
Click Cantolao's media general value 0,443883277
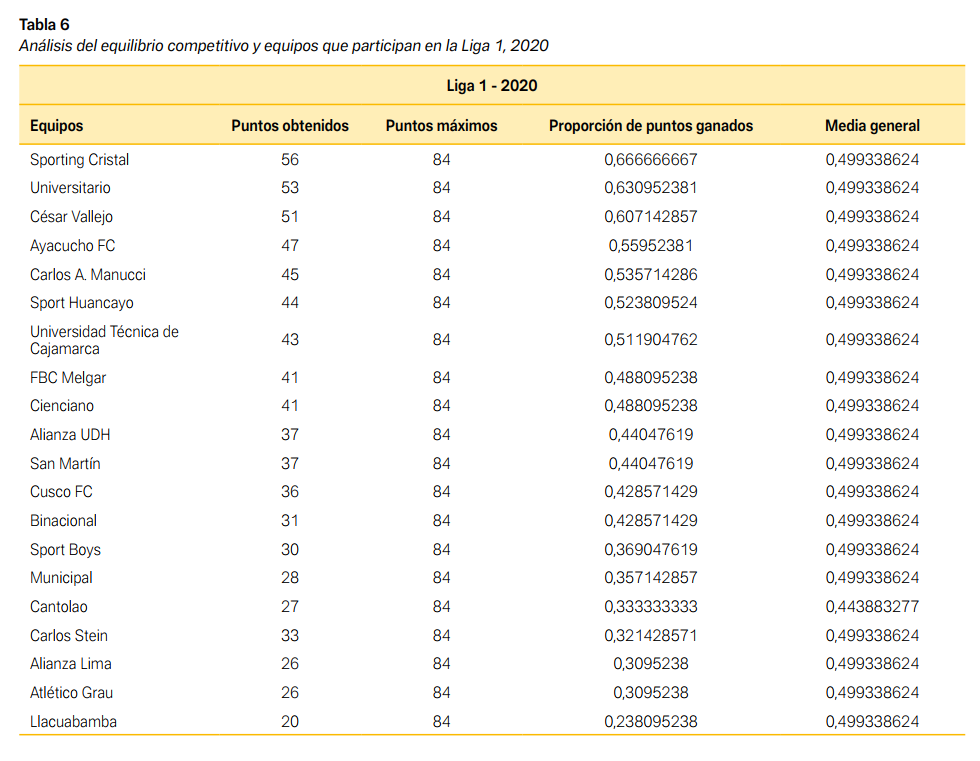(x=872, y=607)
